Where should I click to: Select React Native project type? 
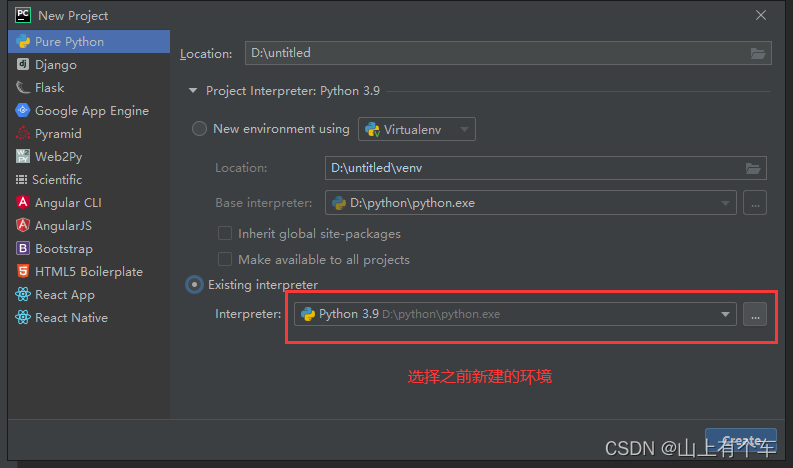point(89,318)
